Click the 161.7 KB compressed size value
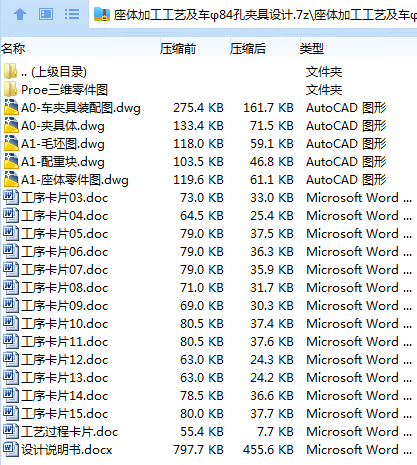This screenshot has width=417, height=465. [268, 108]
